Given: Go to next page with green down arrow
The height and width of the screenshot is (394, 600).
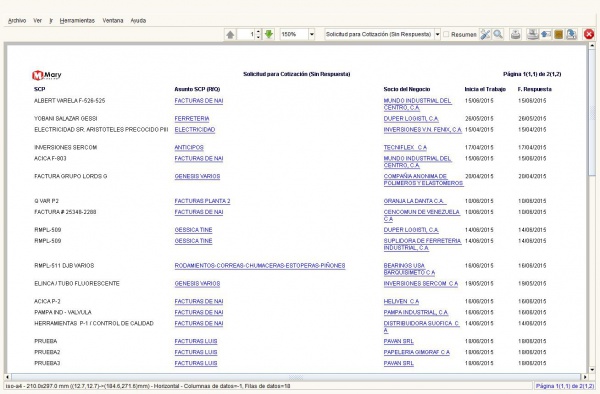Looking at the screenshot, I should 269,34.
